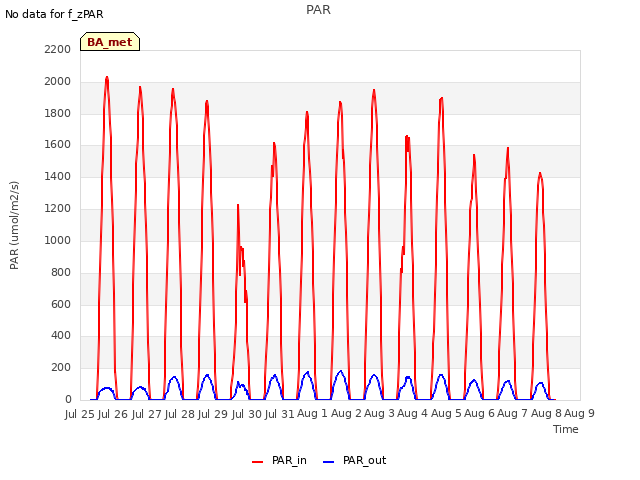Click the 0 y-axis tick label
This screenshot has width=640, height=480.
click(x=68, y=399)
